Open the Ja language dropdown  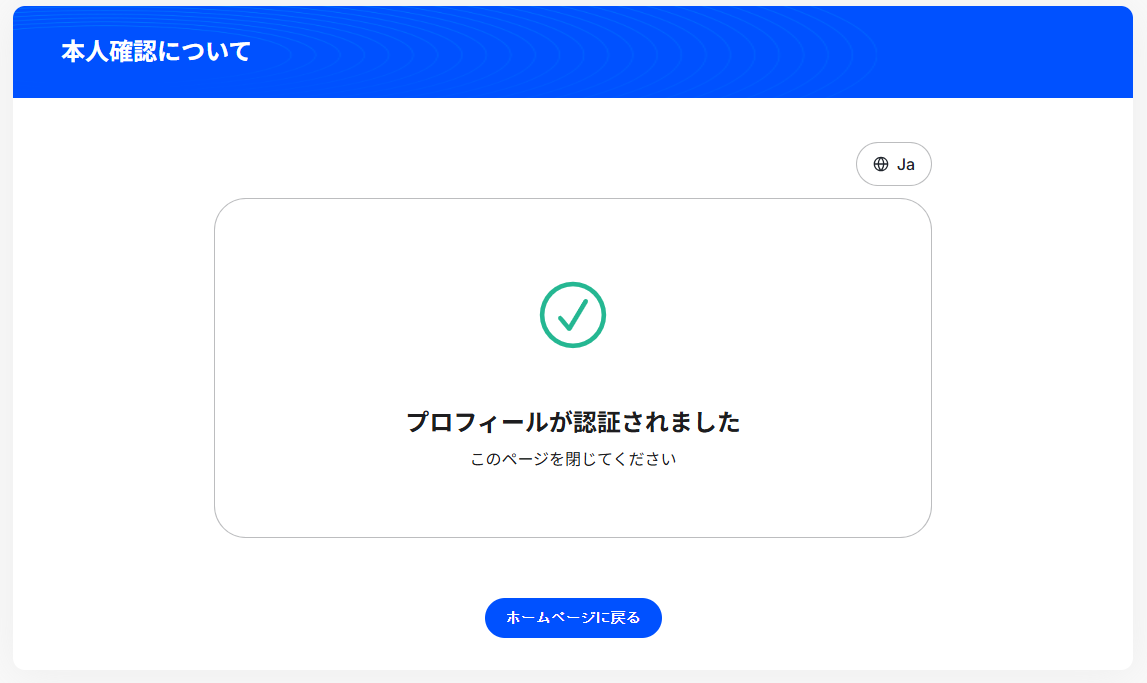tap(894, 164)
